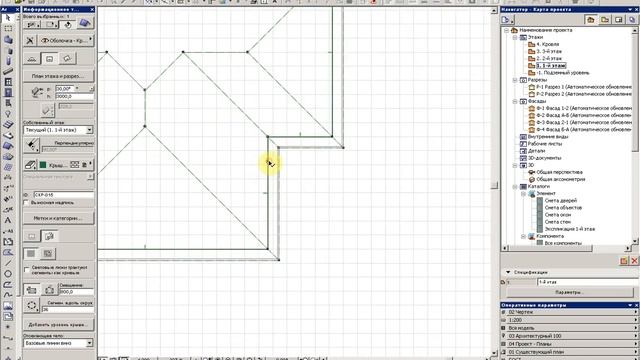This screenshot has height=360, width=640.
Task: Click the Publisher Sets icon in Navigator
Action: click(x=632, y=20)
